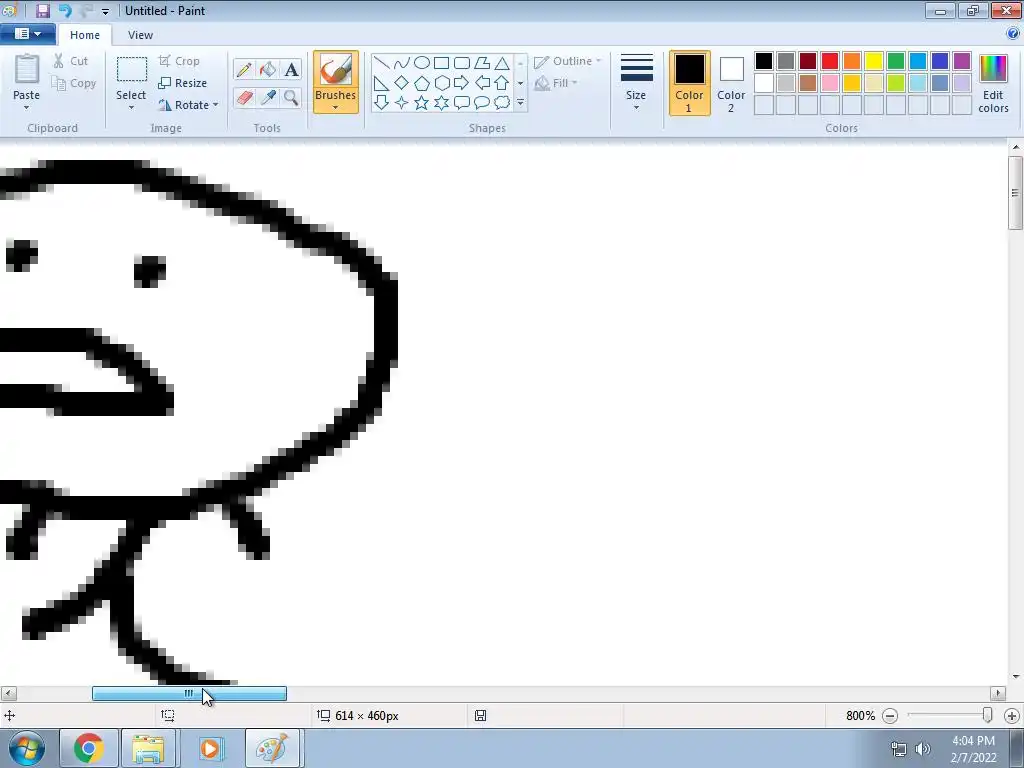
Task: Expand the Shapes gallery more arrow
Action: coord(520,103)
